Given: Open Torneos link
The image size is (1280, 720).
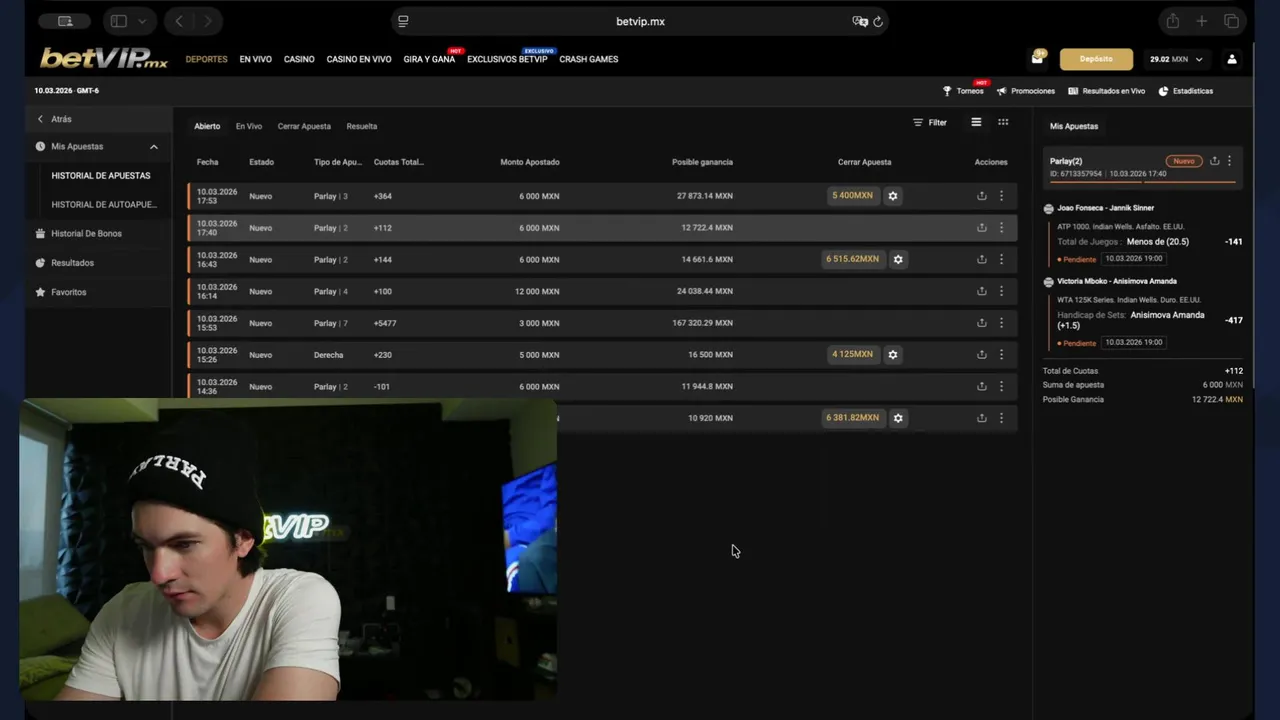Looking at the screenshot, I should coord(964,91).
